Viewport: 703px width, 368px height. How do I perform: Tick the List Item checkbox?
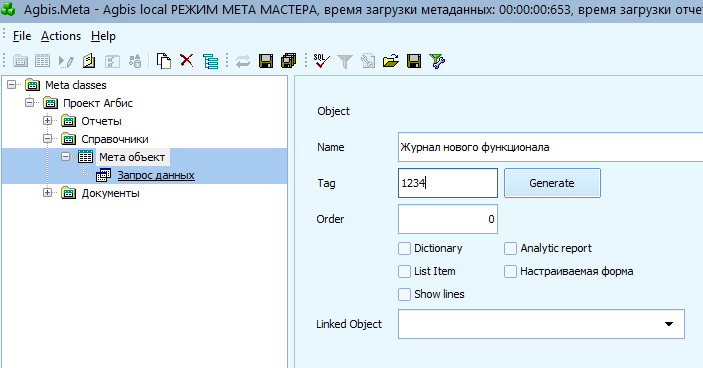coord(404,271)
